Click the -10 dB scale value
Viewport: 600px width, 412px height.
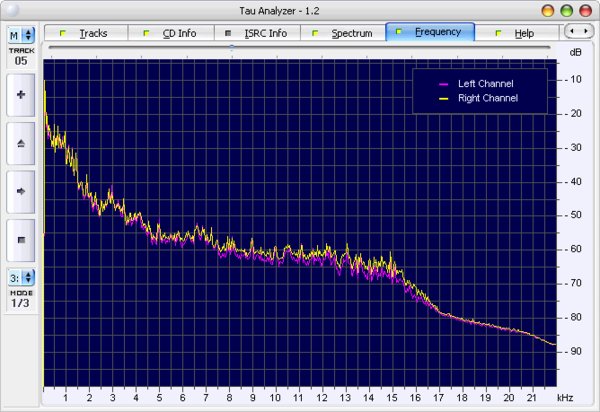pos(573,80)
